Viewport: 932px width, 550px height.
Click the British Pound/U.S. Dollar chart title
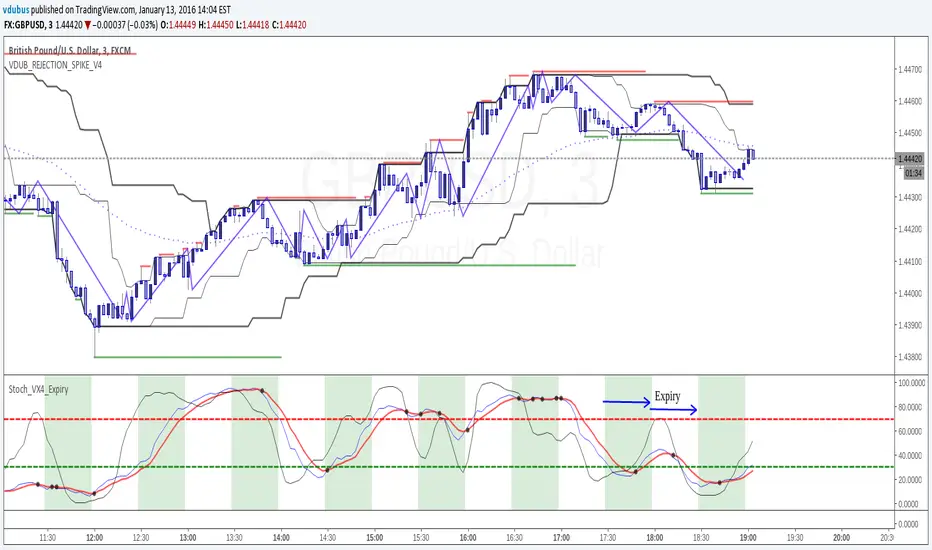(70, 51)
